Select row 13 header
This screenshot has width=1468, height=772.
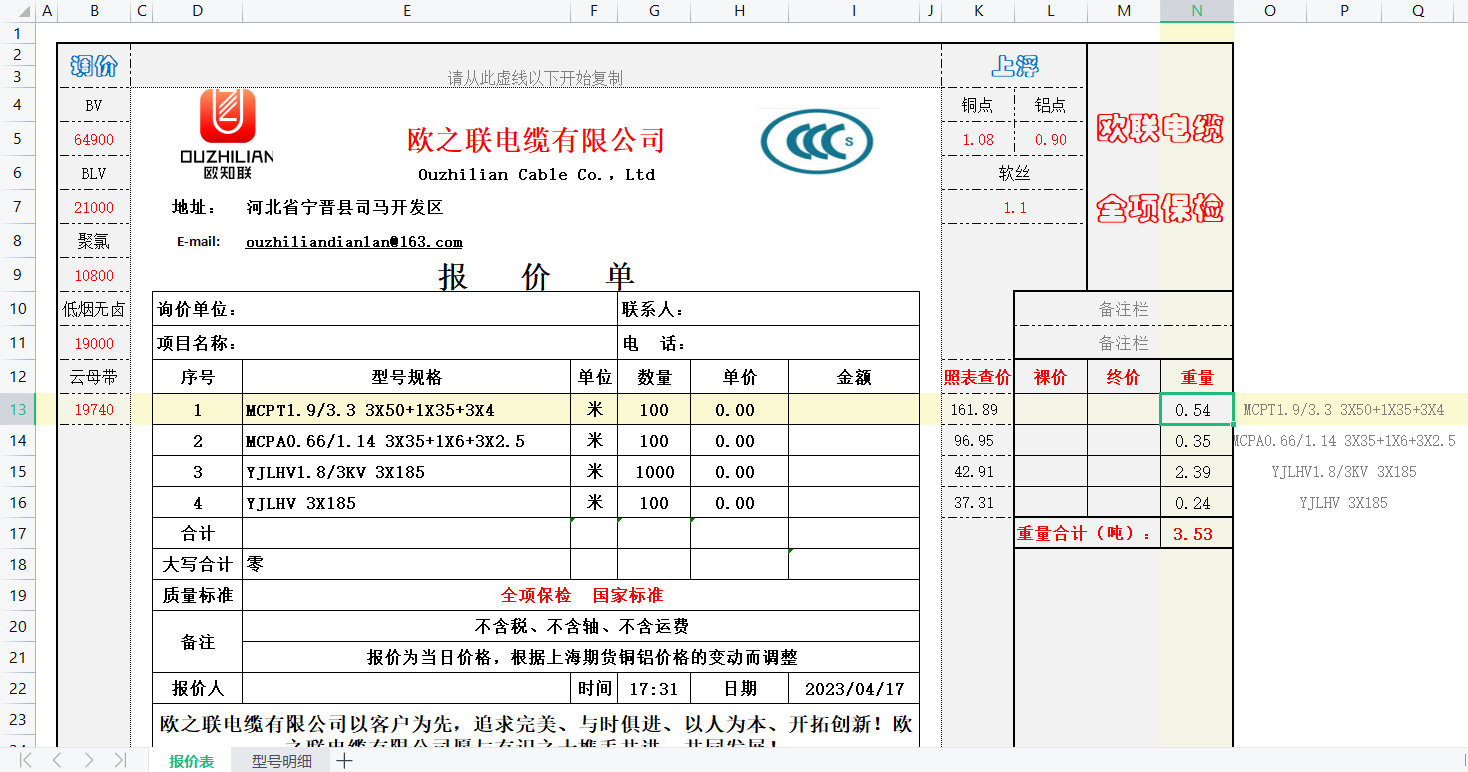(x=17, y=409)
